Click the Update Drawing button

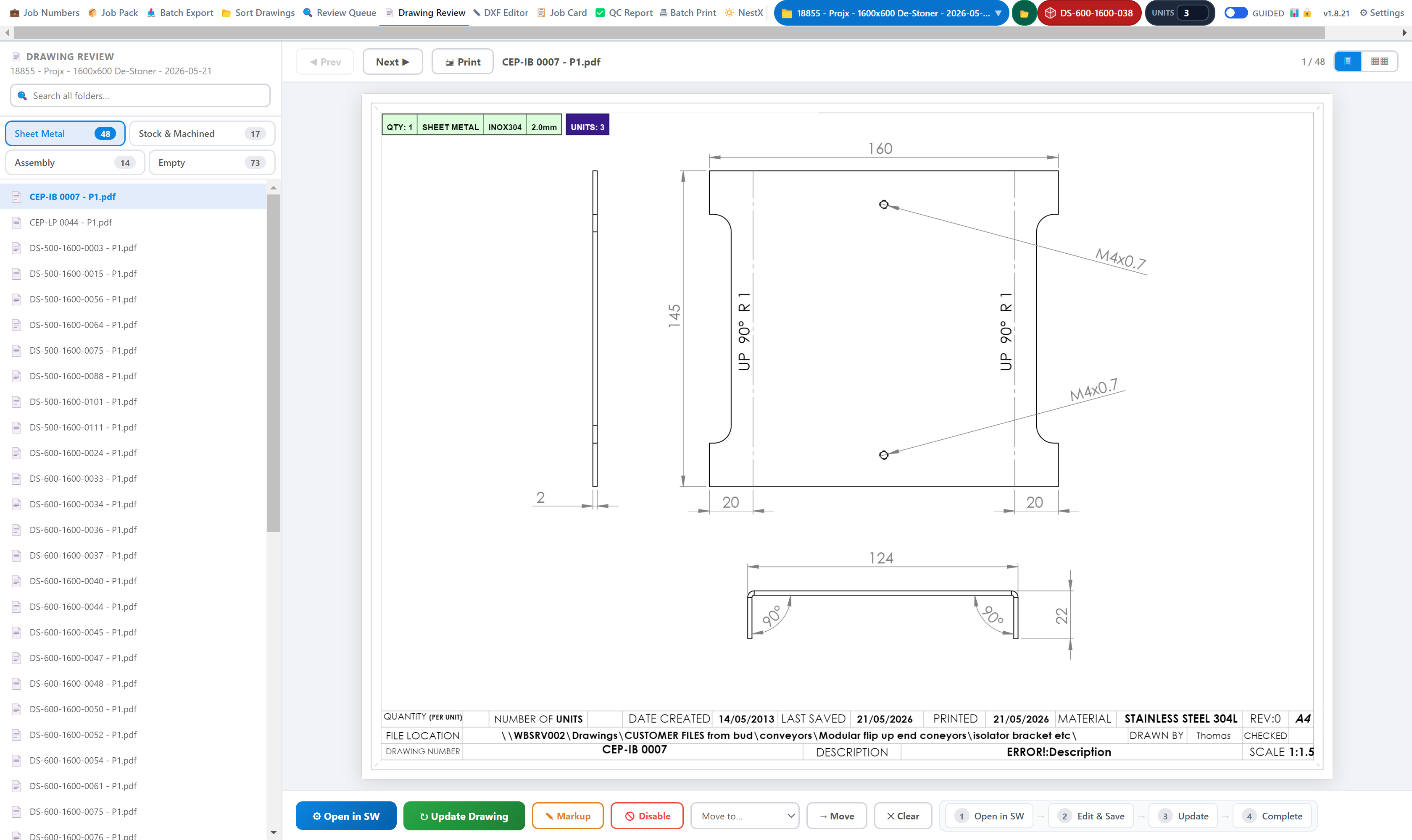tap(464, 816)
